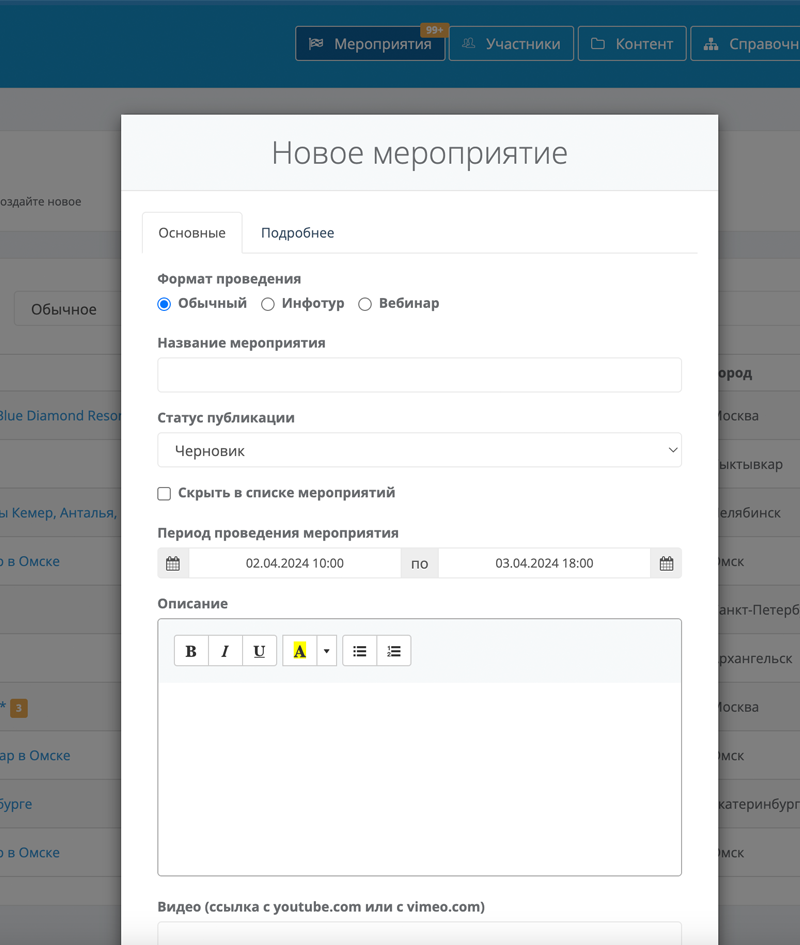
Task: Choose Инфотур as event format
Action: [268, 304]
